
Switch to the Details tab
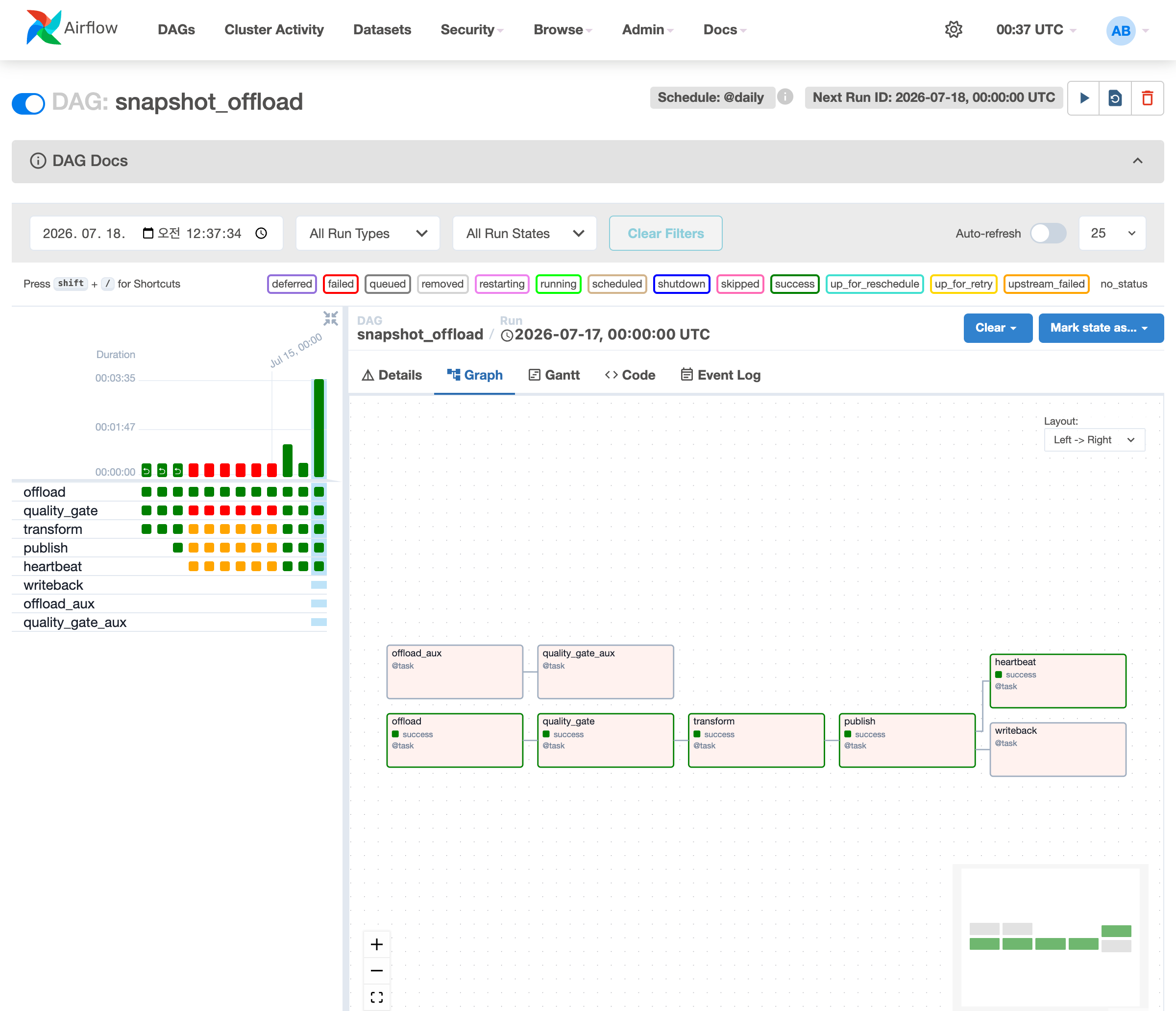pyautogui.click(x=392, y=375)
